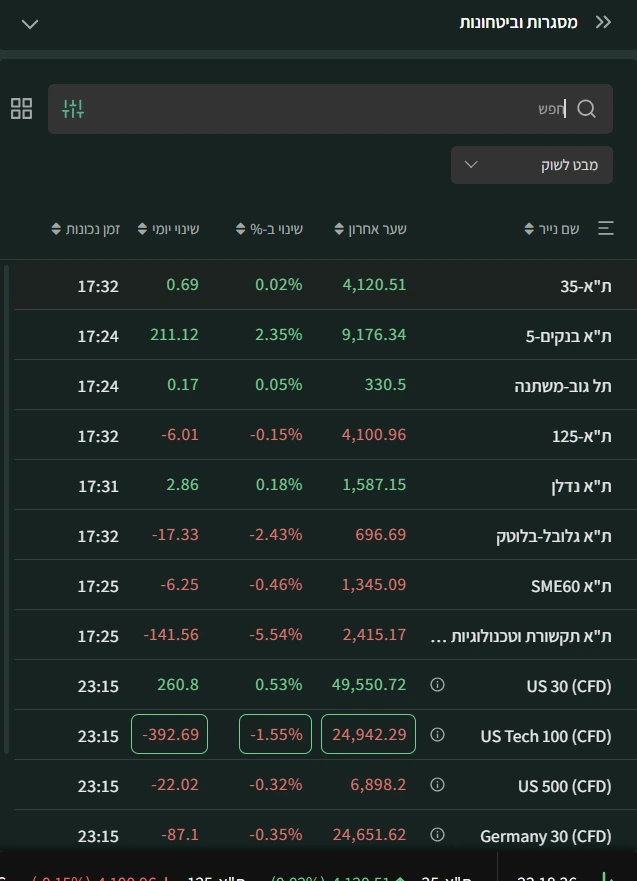Viewport: 637px width, 881px height.
Task: Click the table's vertical scrollbar
Action: (6, 509)
